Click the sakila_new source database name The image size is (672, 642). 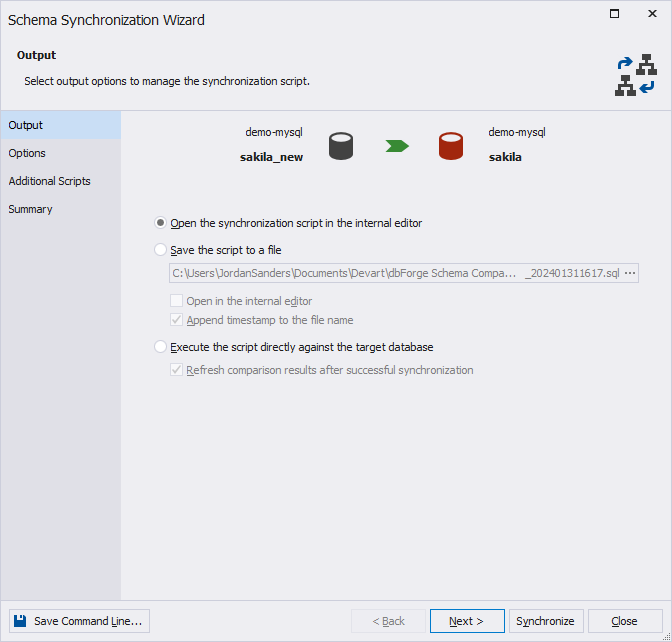click(x=271, y=157)
